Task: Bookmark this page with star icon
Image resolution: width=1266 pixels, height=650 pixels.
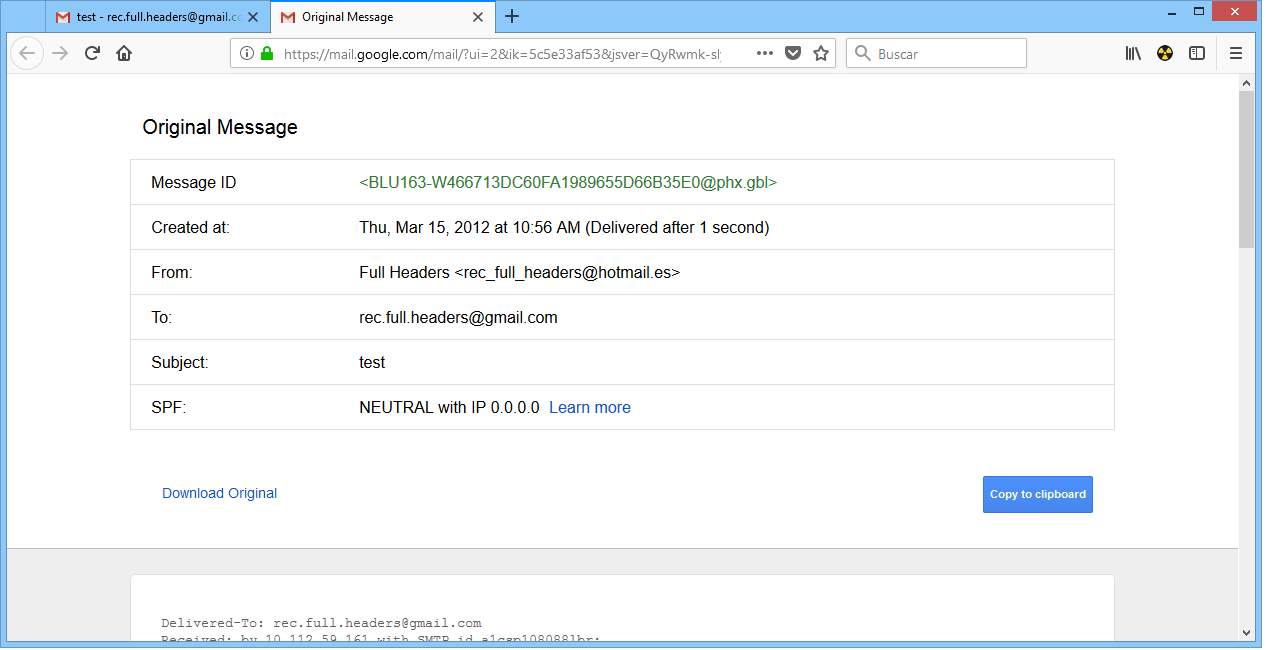Action: 821,54
